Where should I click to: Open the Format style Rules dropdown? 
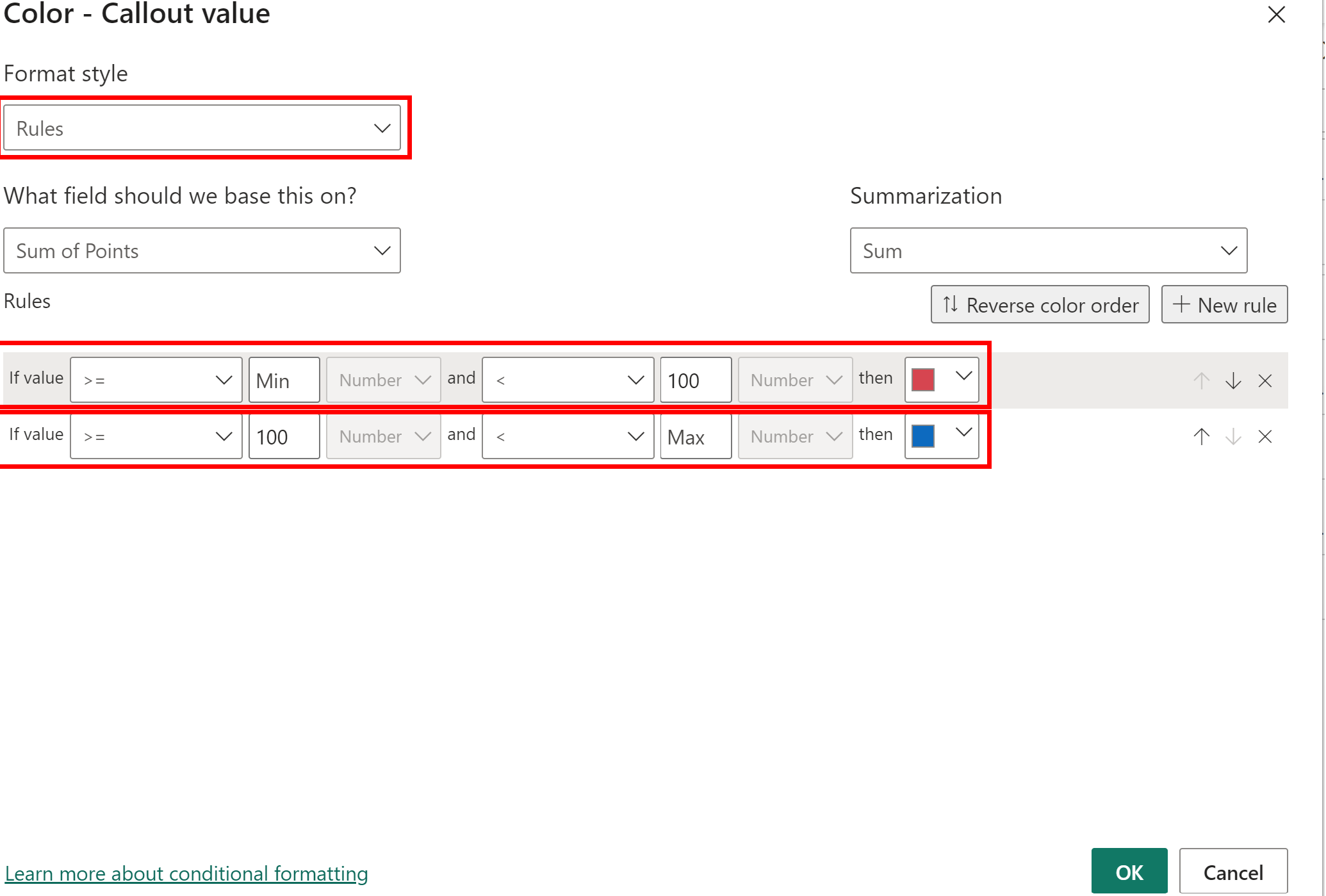[x=202, y=128]
